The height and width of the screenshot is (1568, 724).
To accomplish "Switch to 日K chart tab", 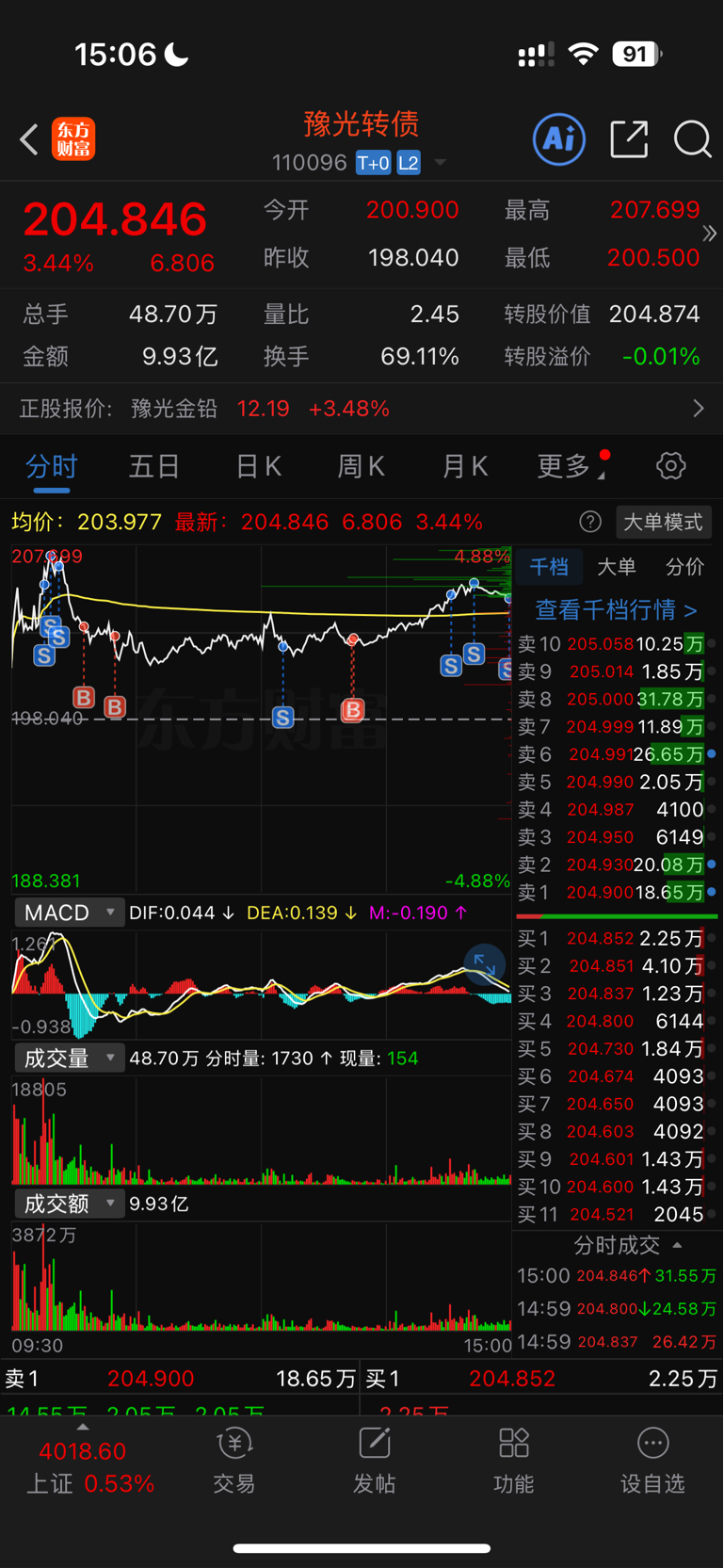I will 258,465.
